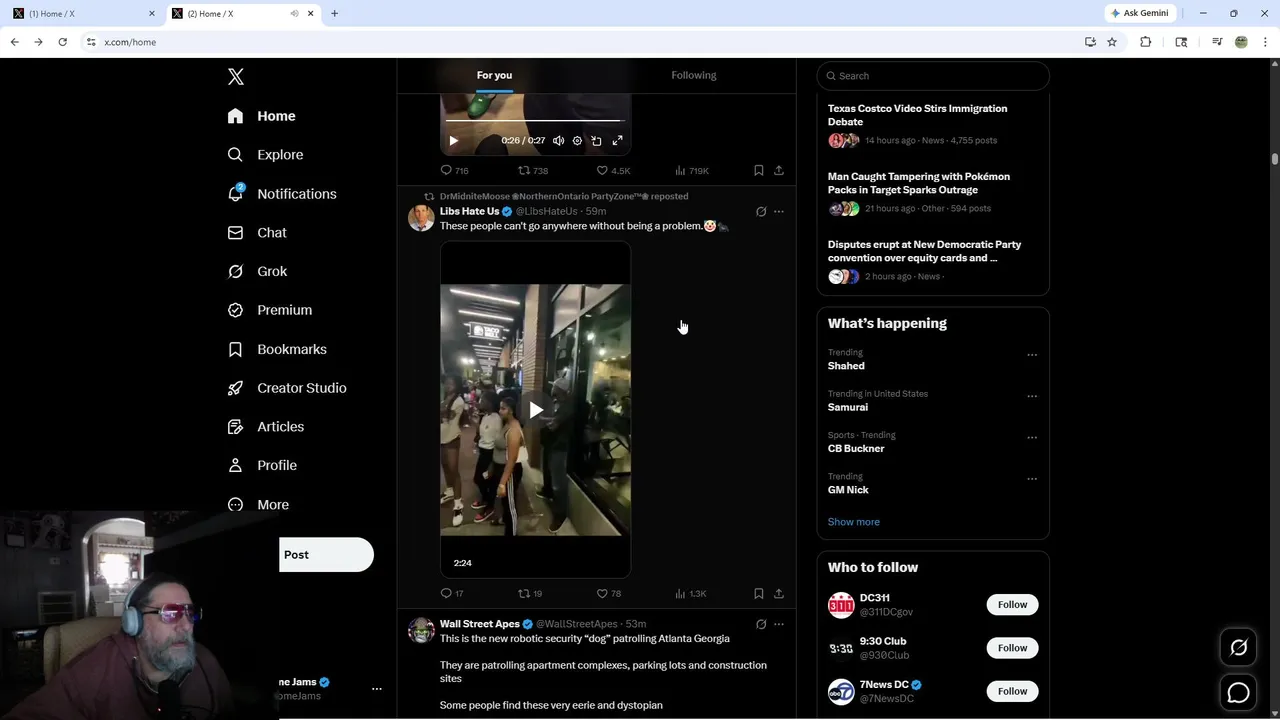This screenshot has width=1280, height=720.
Task: Play the top video at 0:26
Action: coord(453,141)
